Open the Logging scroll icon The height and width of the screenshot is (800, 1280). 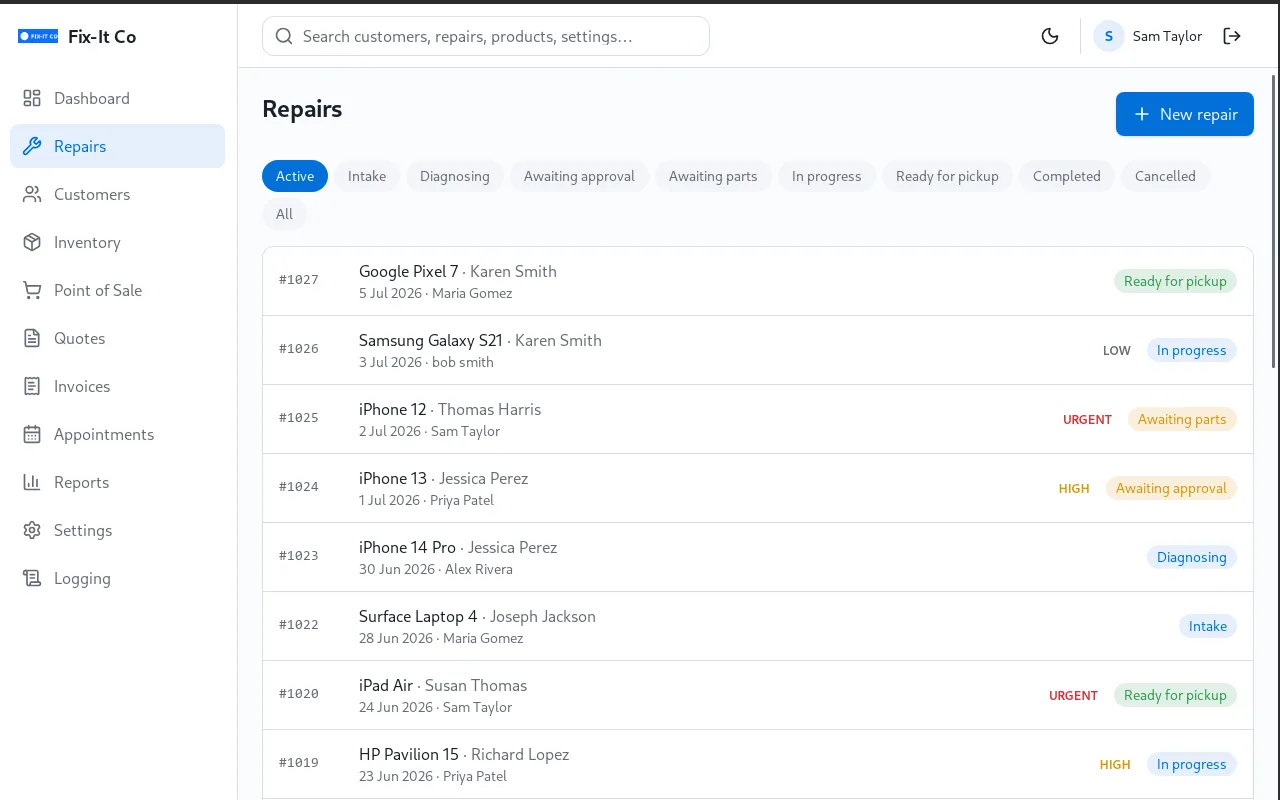pos(32,578)
